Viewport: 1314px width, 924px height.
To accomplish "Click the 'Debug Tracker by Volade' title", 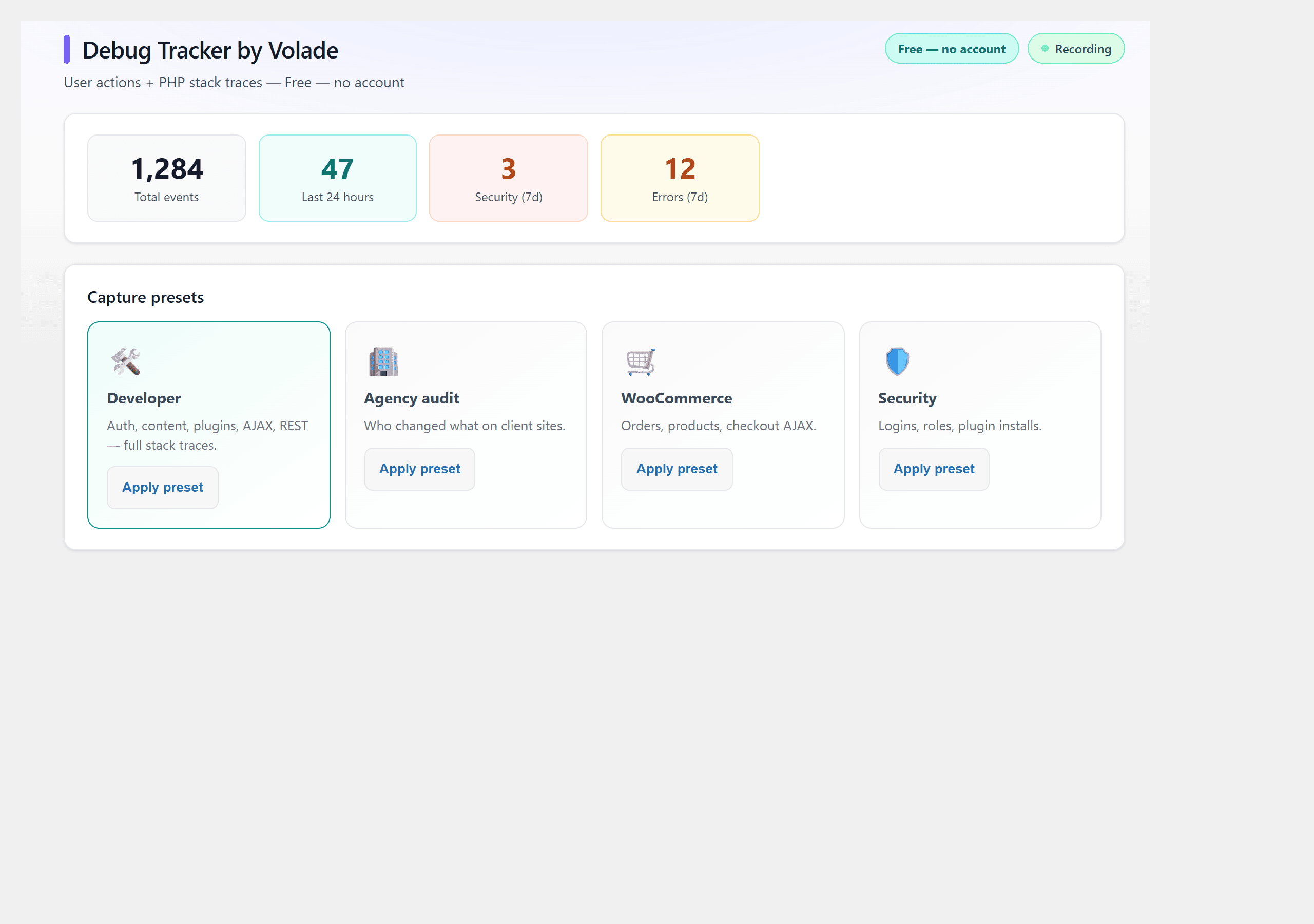I will [210, 50].
